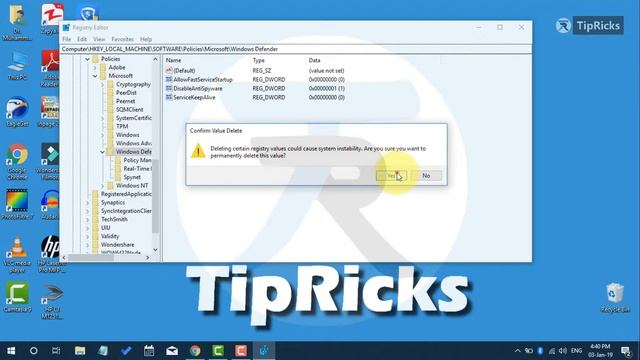640x360 pixels.
Task: Open the volume control in system tray
Action: (563, 351)
